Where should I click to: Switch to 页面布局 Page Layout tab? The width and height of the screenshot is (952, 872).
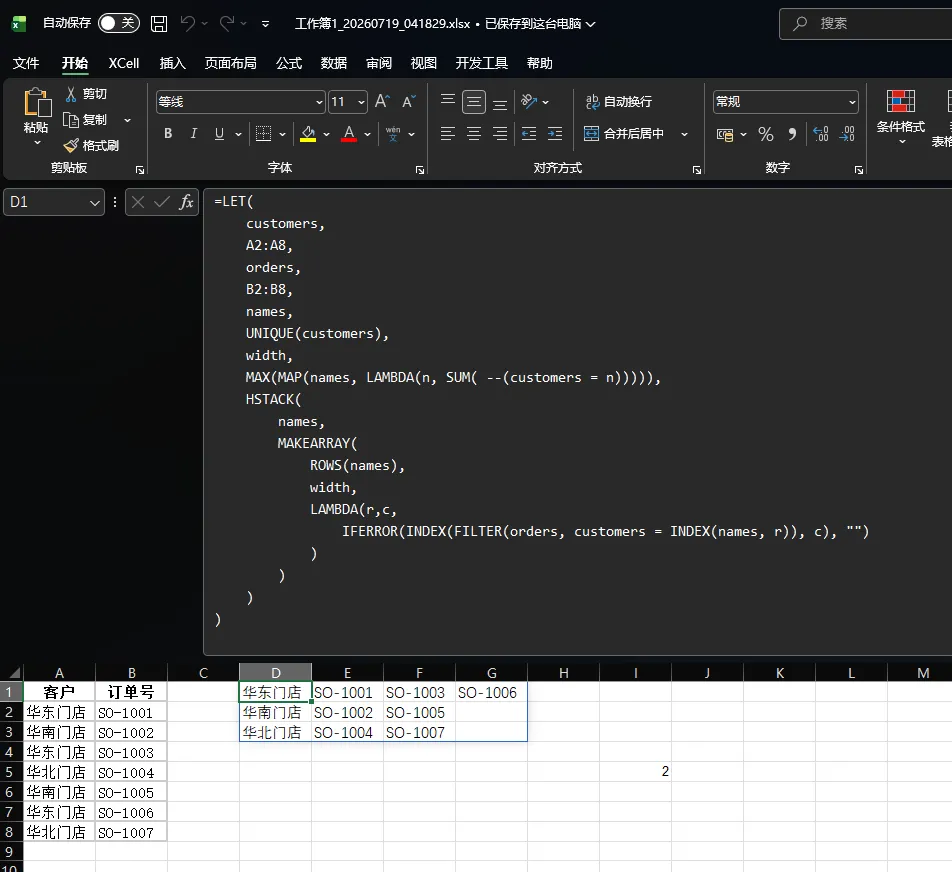230,63
